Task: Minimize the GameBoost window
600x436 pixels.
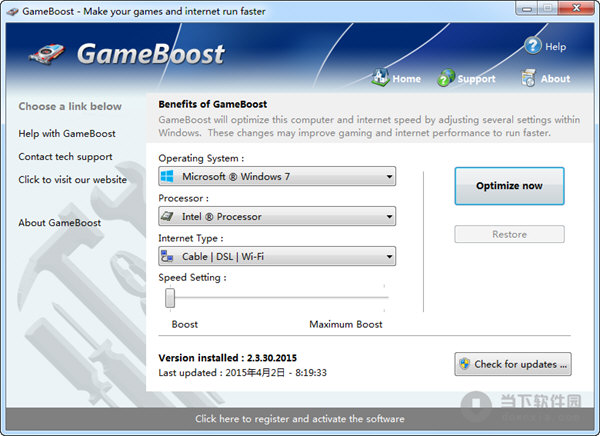Action: 527,8
